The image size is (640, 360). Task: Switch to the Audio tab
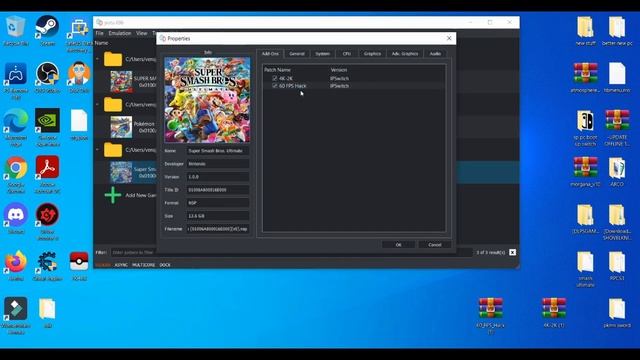pyautogui.click(x=435, y=53)
